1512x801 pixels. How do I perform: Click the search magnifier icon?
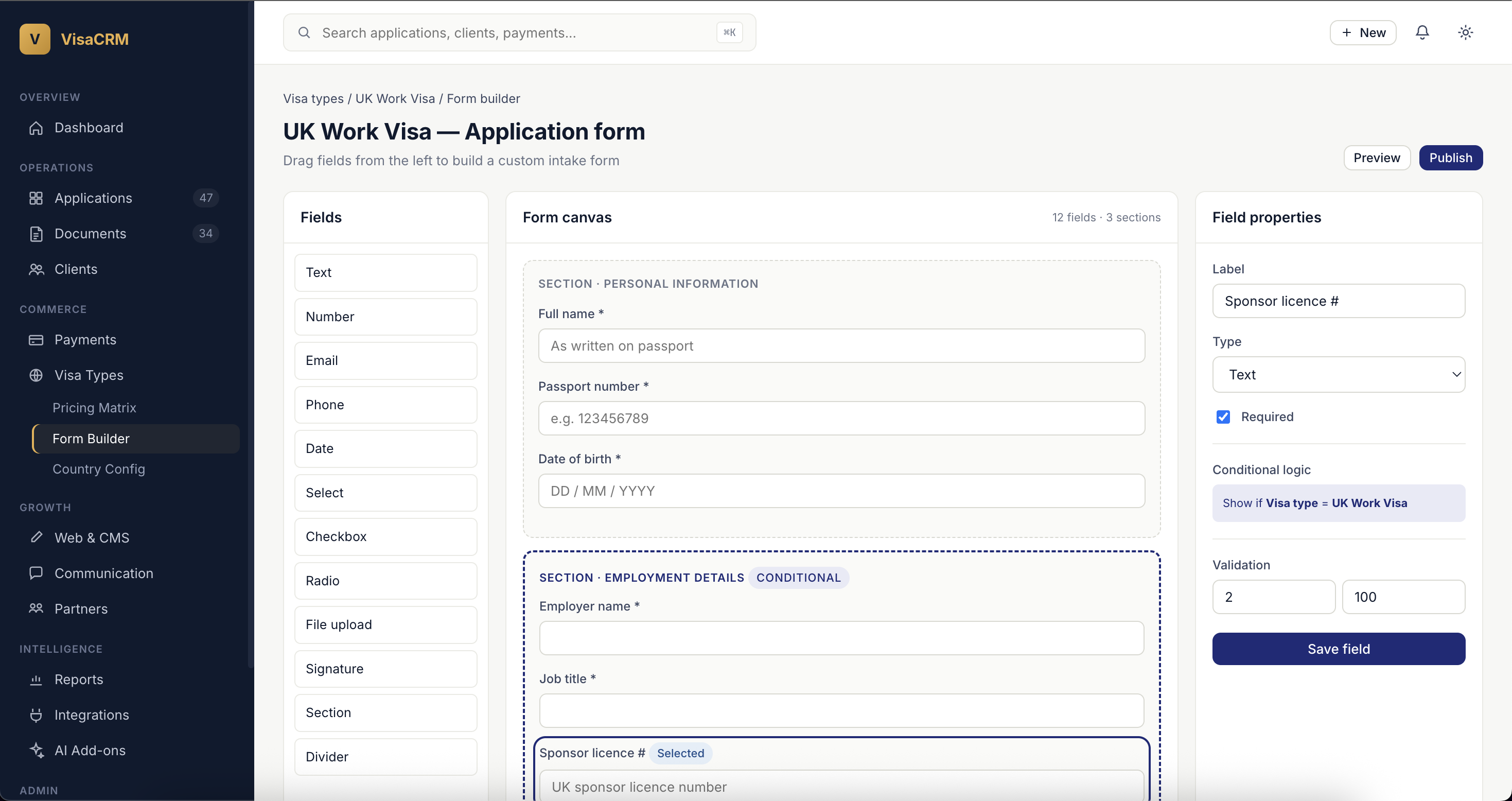(304, 32)
